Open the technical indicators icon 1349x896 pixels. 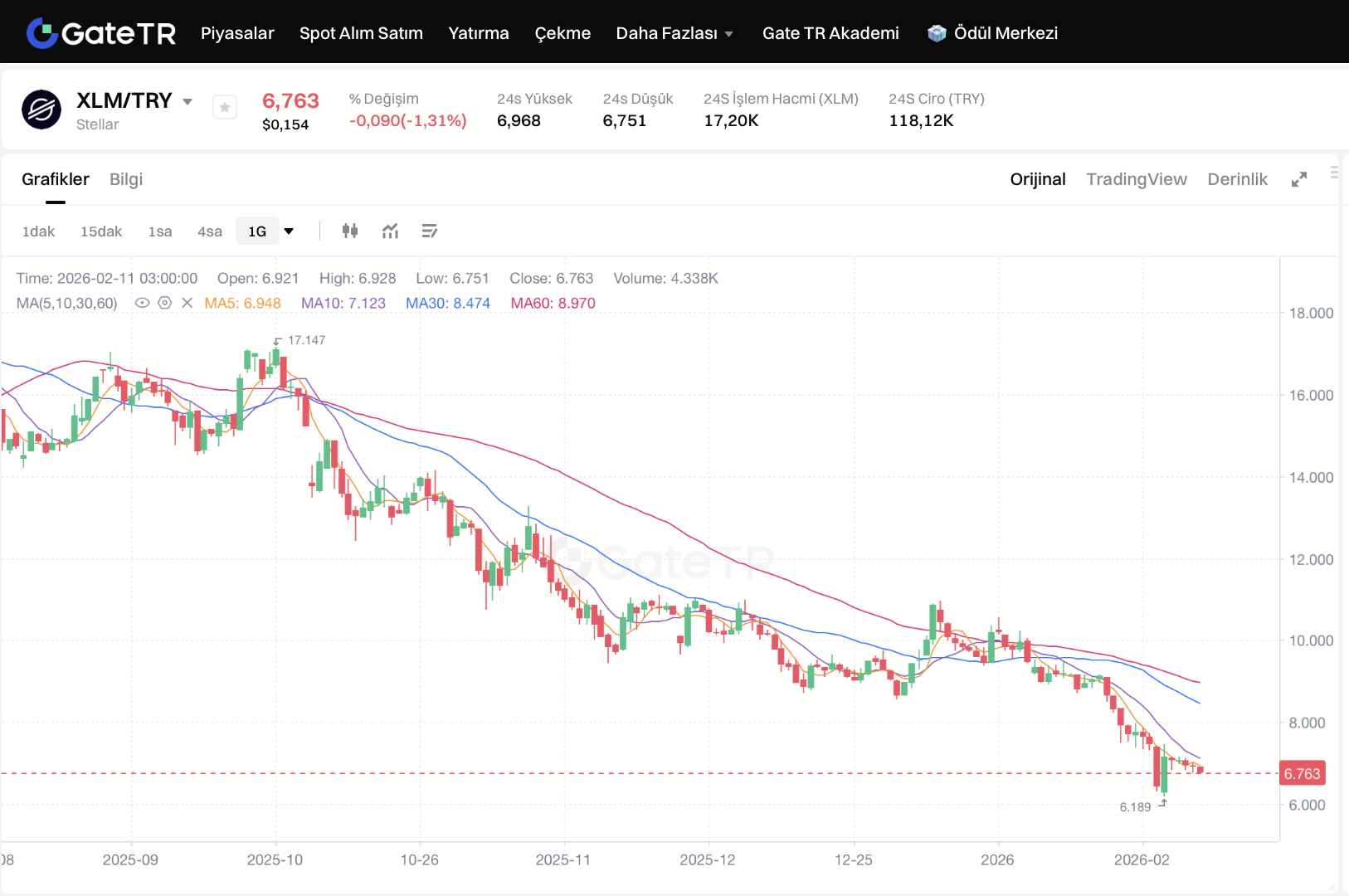pos(390,231)
